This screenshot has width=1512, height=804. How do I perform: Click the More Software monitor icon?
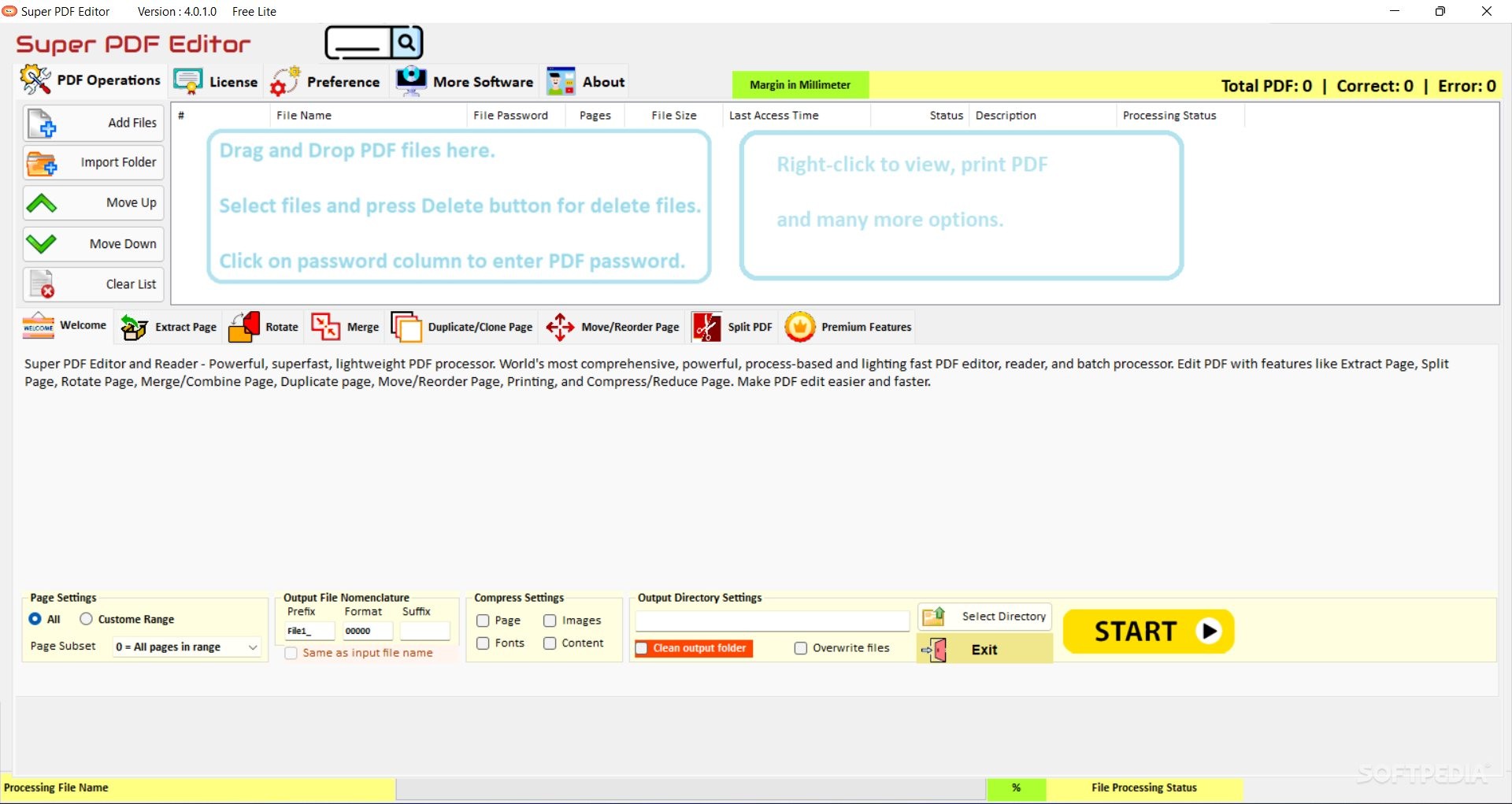(x=411, y=81)
